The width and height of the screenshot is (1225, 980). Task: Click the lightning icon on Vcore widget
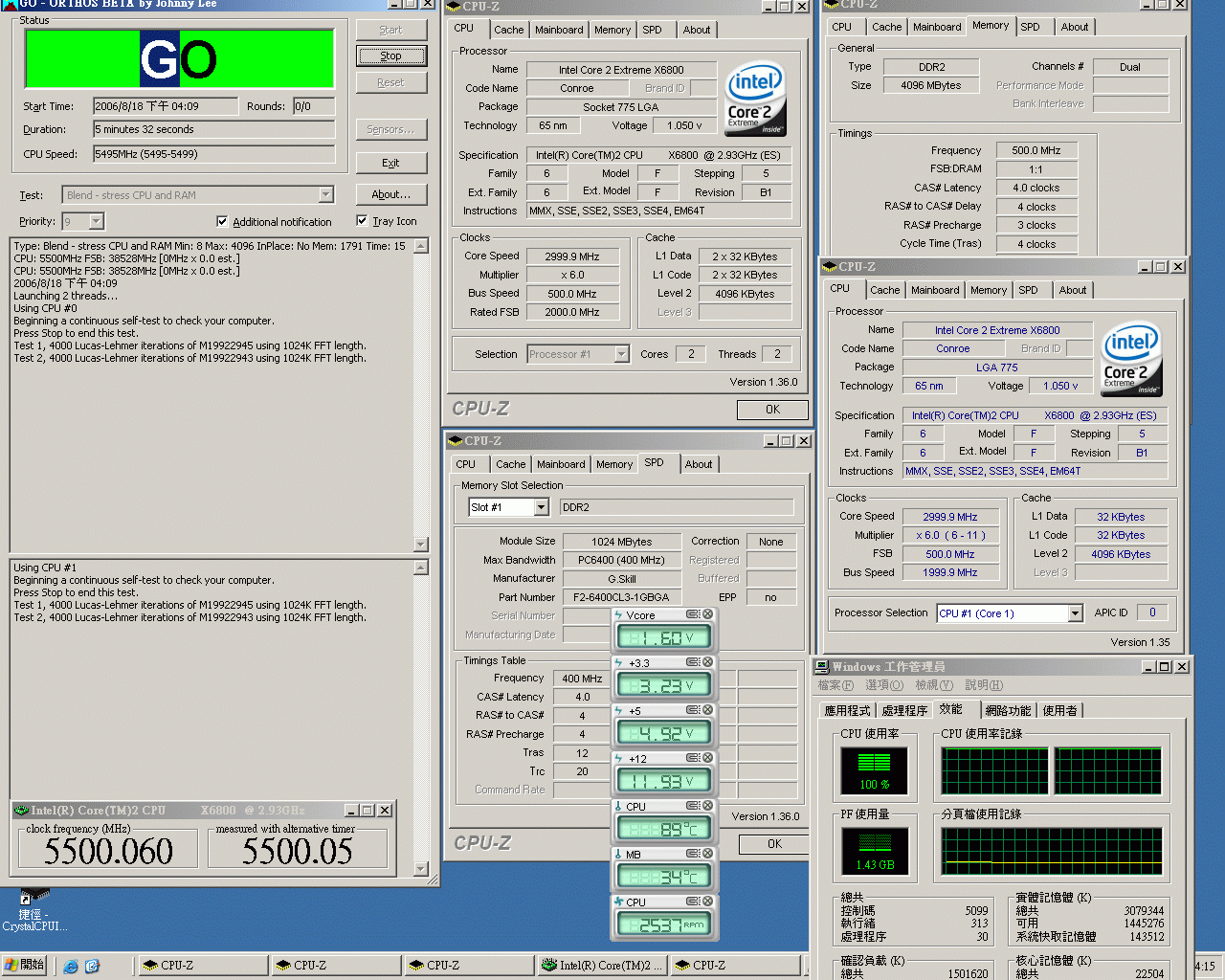click(x=619, y=614)
